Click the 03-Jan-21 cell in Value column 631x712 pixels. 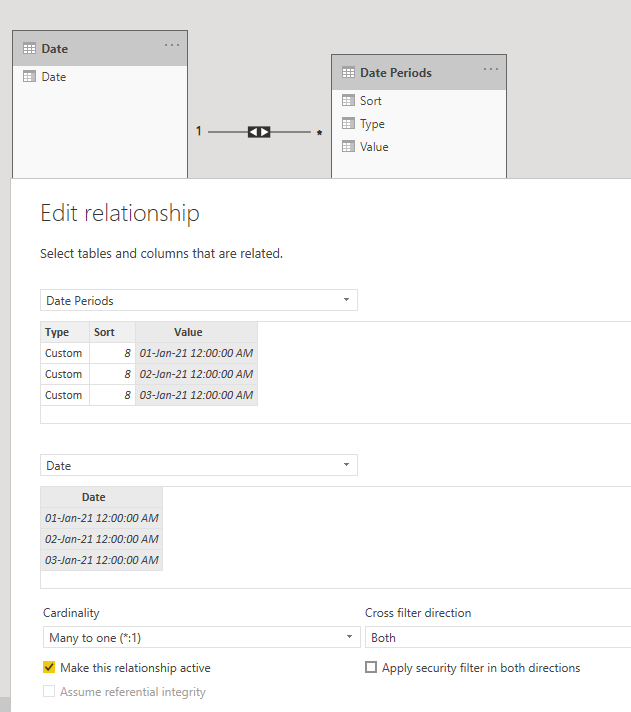(x=197, y=395)
